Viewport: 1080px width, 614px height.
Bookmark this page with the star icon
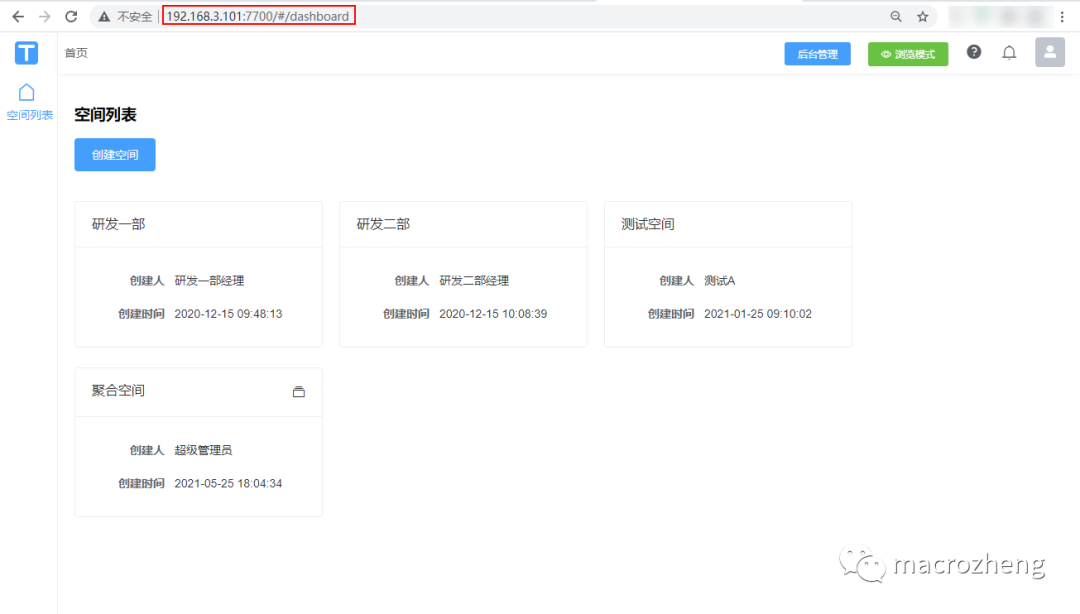pyautogui.click(x=922, y=17)
